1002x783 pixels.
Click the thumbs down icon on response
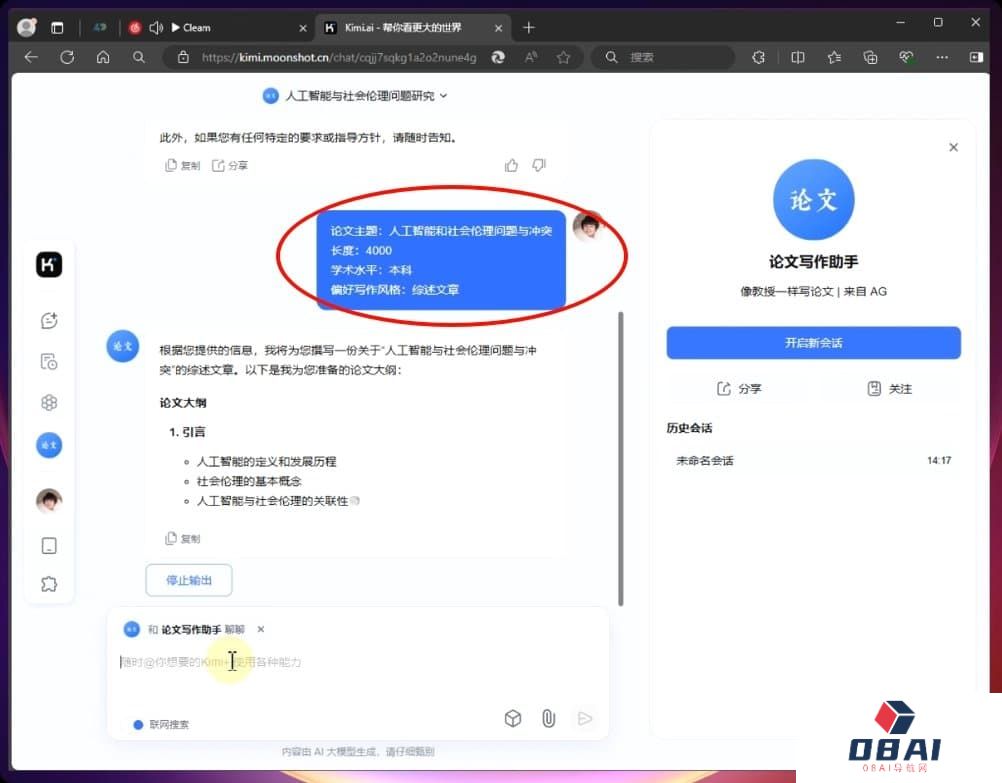539,165
